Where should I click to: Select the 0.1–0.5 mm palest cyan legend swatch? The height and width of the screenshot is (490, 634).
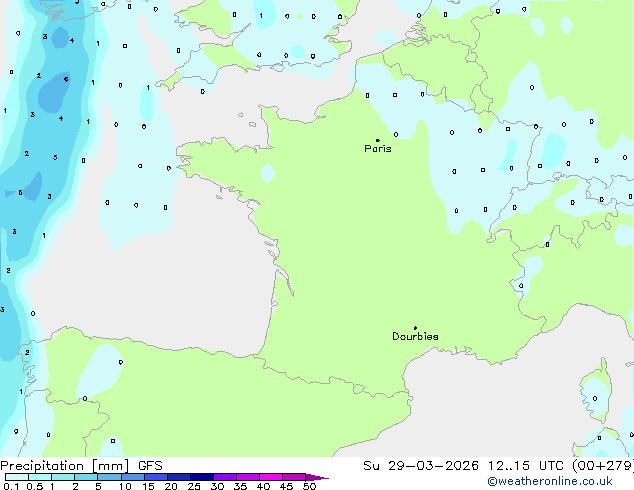tap(17, 477)
